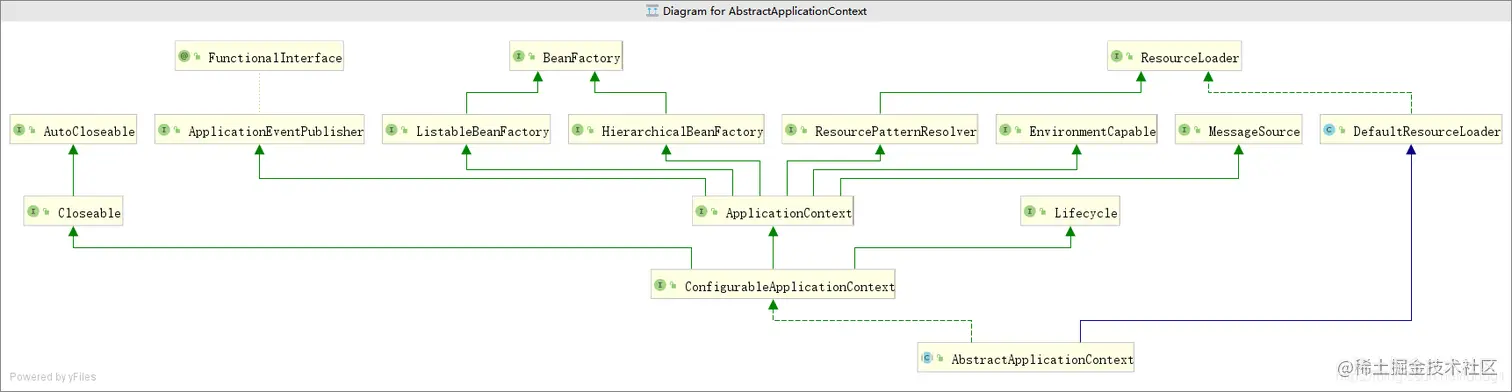
Task: Click the class icon on DefaultResourceLoader
Action: (x=1330, y=131)
